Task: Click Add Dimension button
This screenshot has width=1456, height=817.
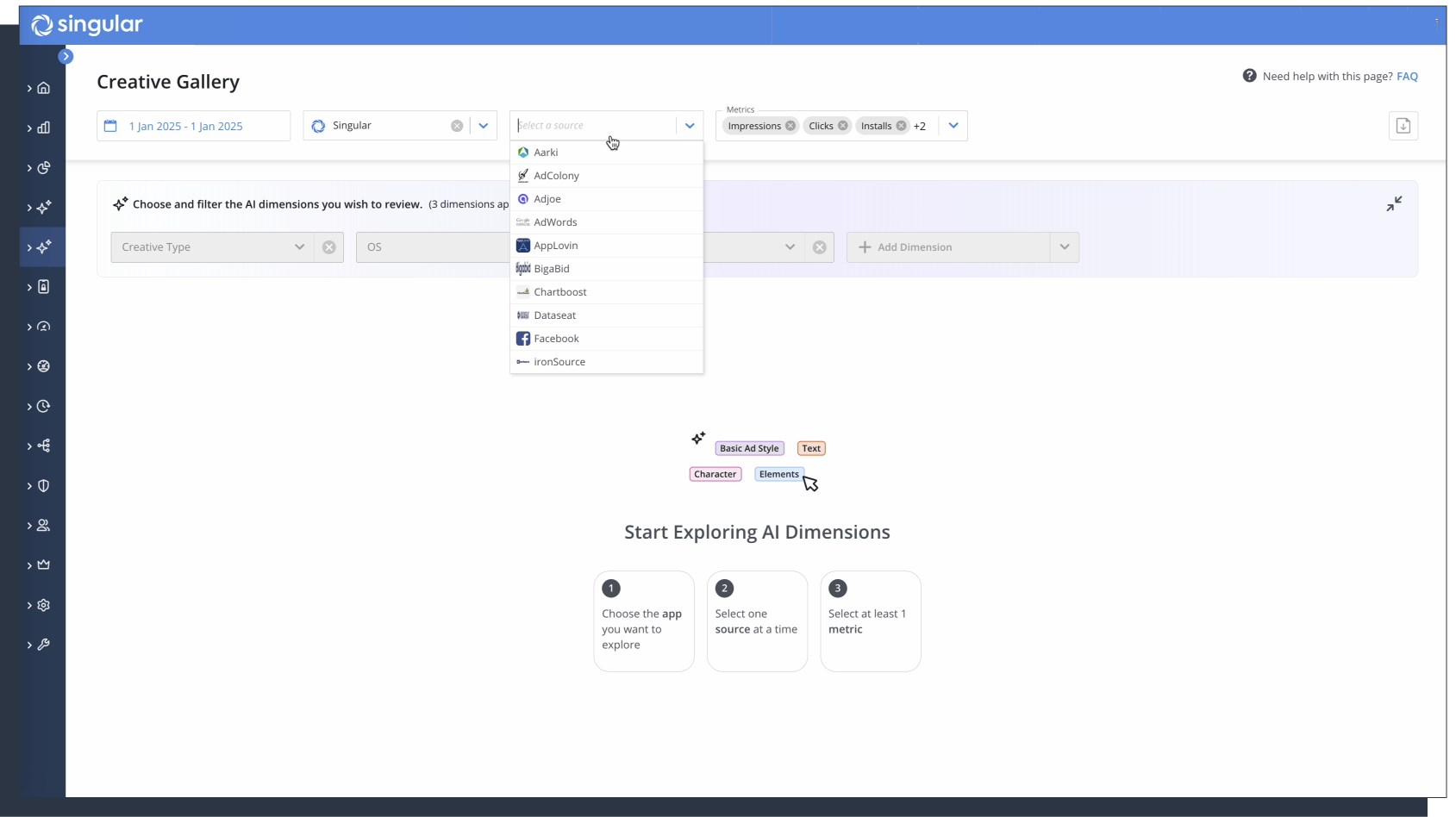Action: pos(948,247)
